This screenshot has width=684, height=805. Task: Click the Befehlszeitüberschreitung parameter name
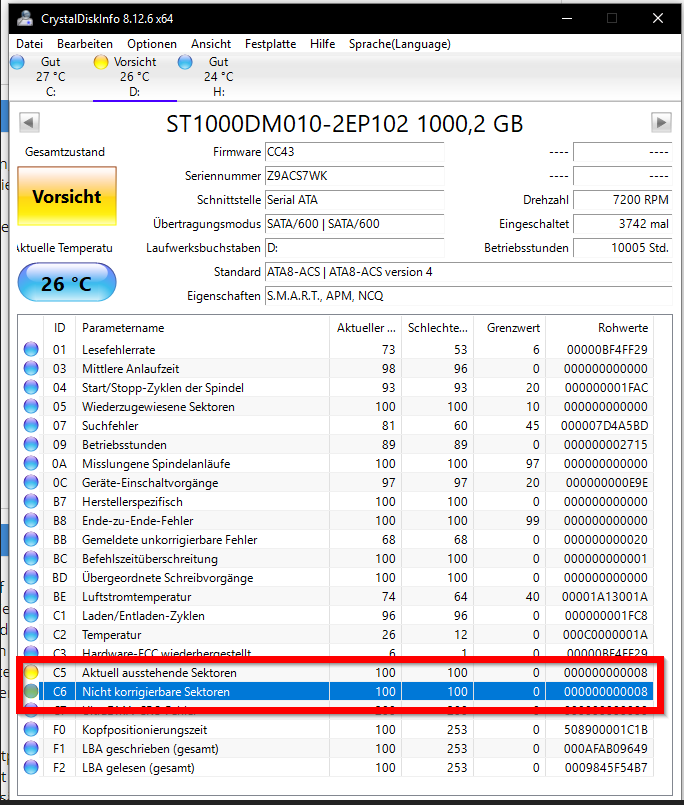[150, 559]
